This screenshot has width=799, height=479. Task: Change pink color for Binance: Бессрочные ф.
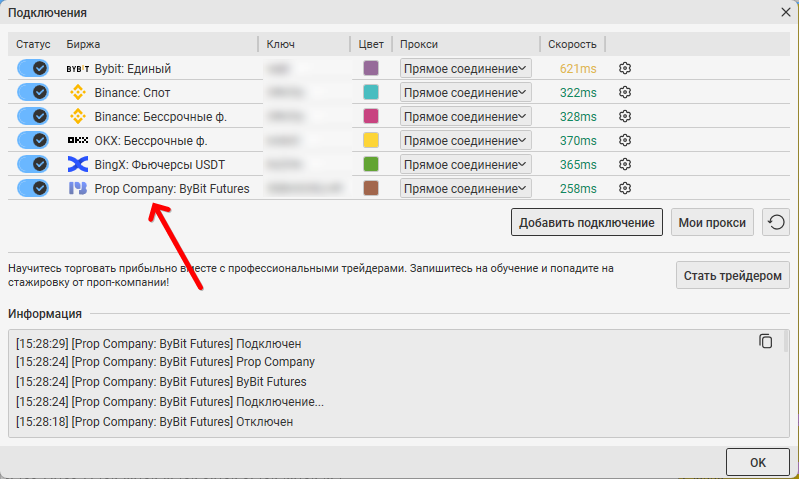371,116
